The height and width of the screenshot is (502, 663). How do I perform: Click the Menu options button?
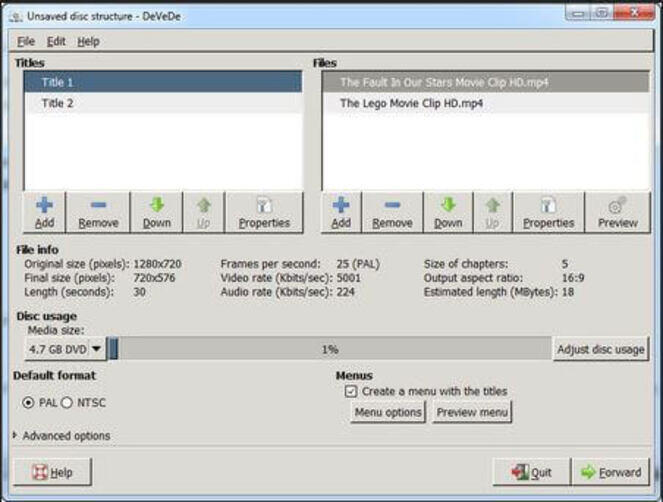(x=388, y=412)
